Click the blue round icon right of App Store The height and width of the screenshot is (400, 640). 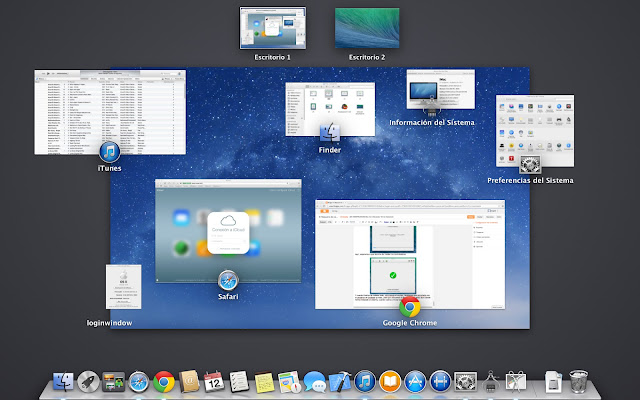point(440,382)
